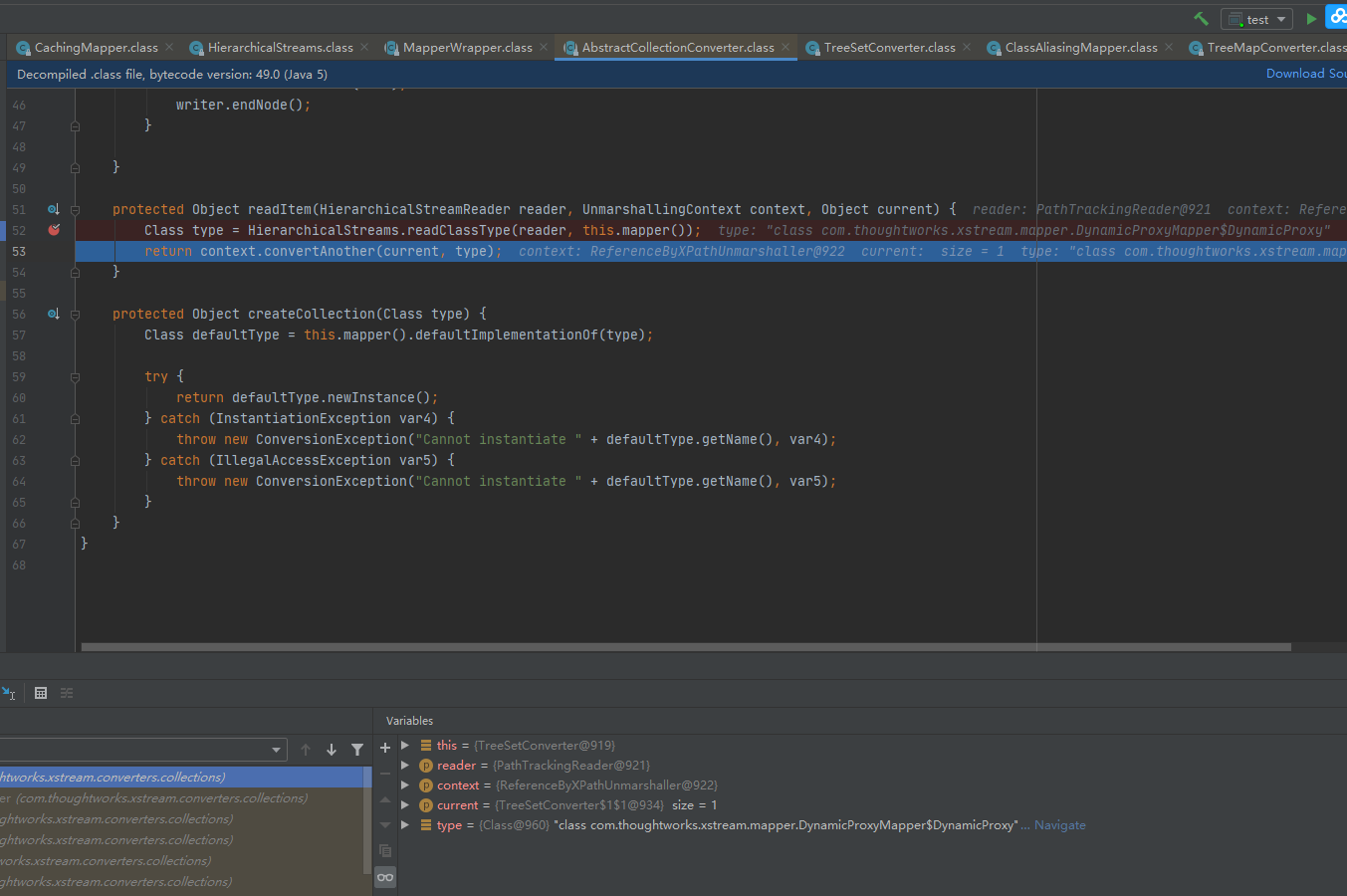The image size is (1347, 896).
Task: Click the override marker on line 51
Action: (54, 209)
